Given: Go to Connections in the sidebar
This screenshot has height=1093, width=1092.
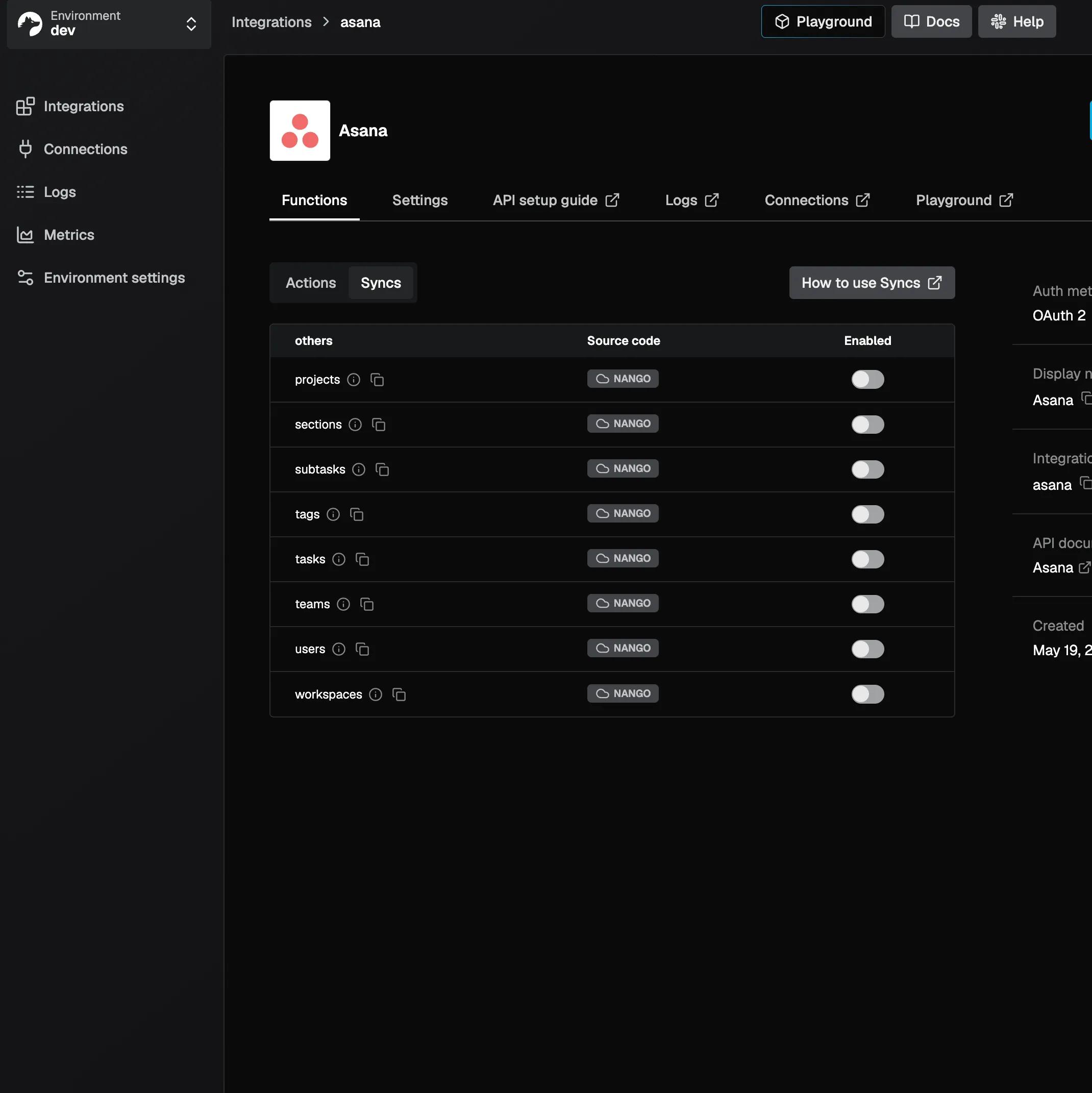Looking at the screenshot, I should pyautogui.click(x=72, y=150).
